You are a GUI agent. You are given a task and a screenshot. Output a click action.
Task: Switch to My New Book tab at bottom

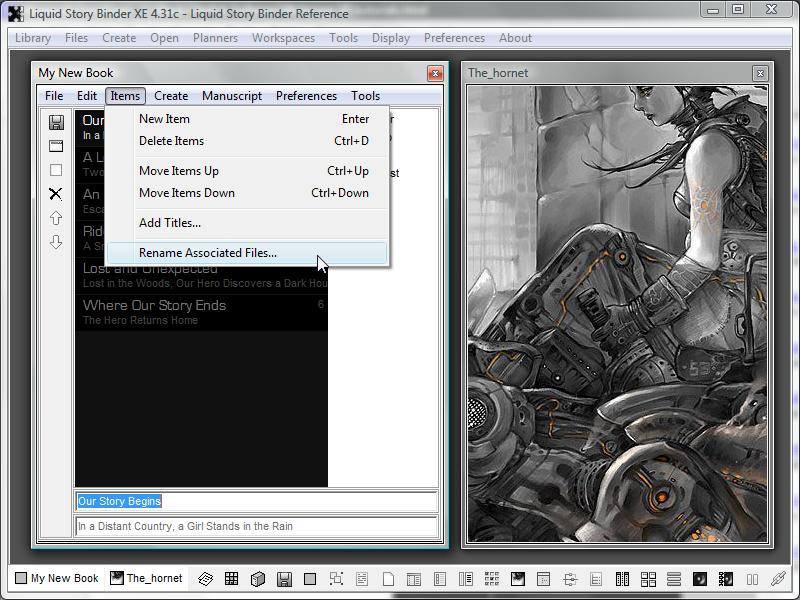pyautogui.click(x=57, y=578)
